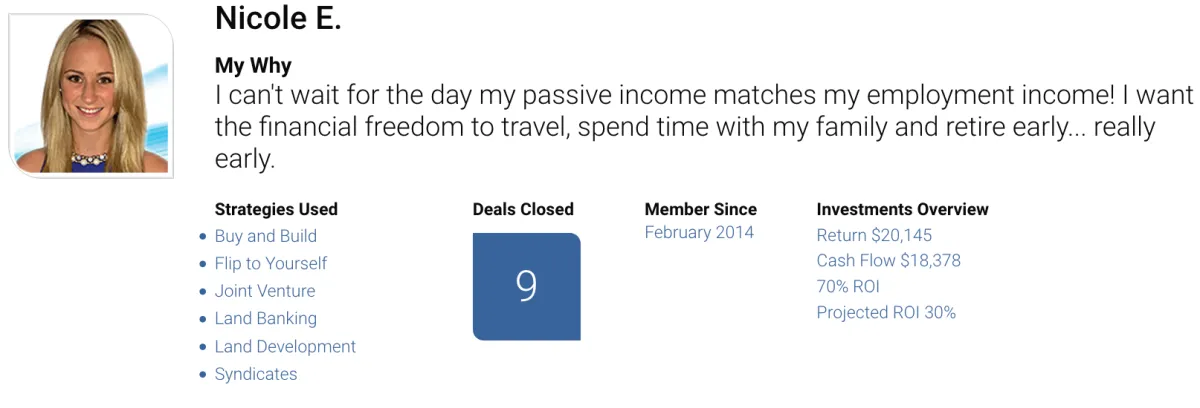This screenshot has height=408, width=1200.
Task: Select the 70% ROI figure
Action: (848, 287)
